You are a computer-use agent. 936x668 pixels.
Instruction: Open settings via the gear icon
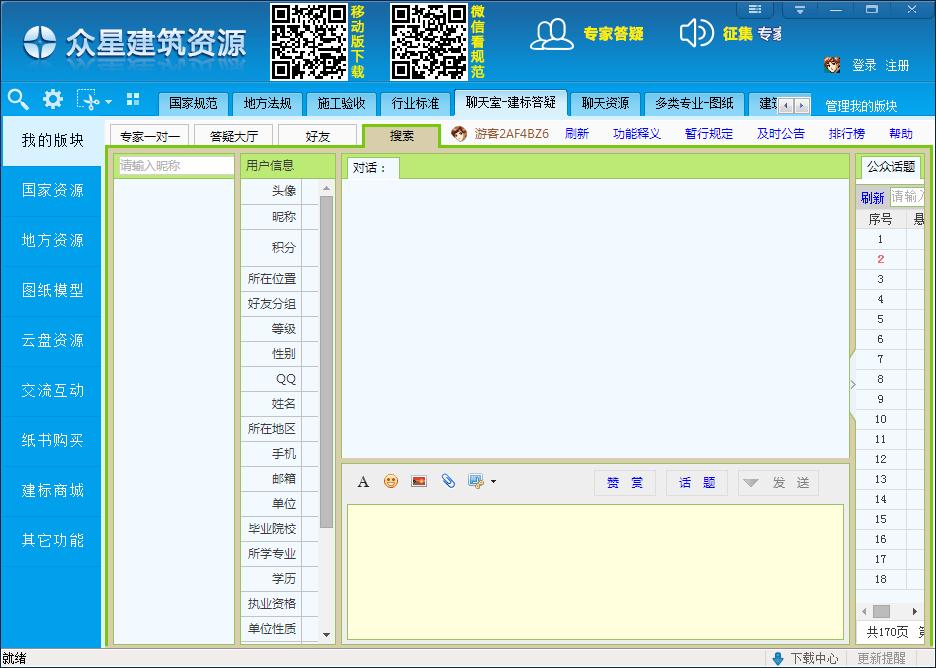[x=52, y=99]
